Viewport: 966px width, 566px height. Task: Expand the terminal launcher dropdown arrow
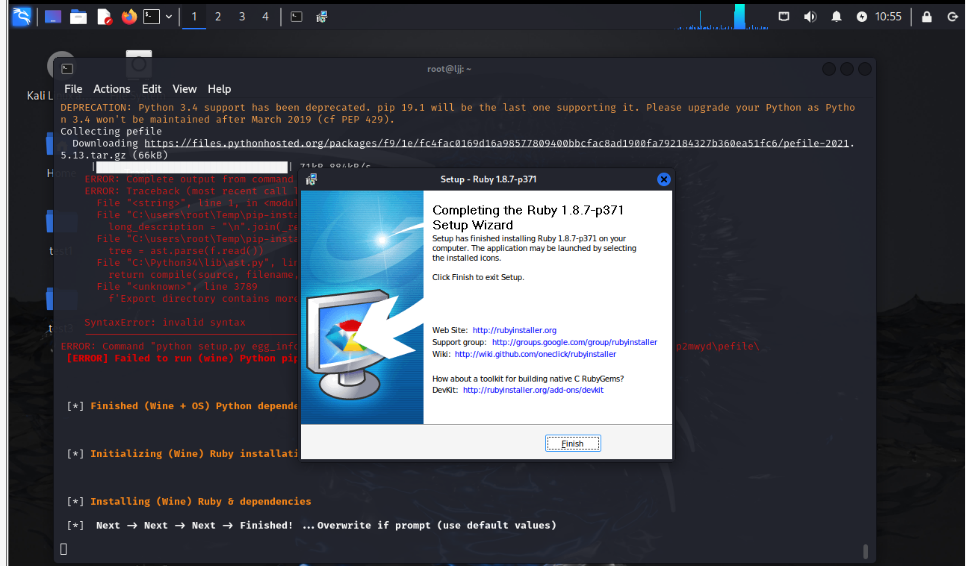(168, 16)
